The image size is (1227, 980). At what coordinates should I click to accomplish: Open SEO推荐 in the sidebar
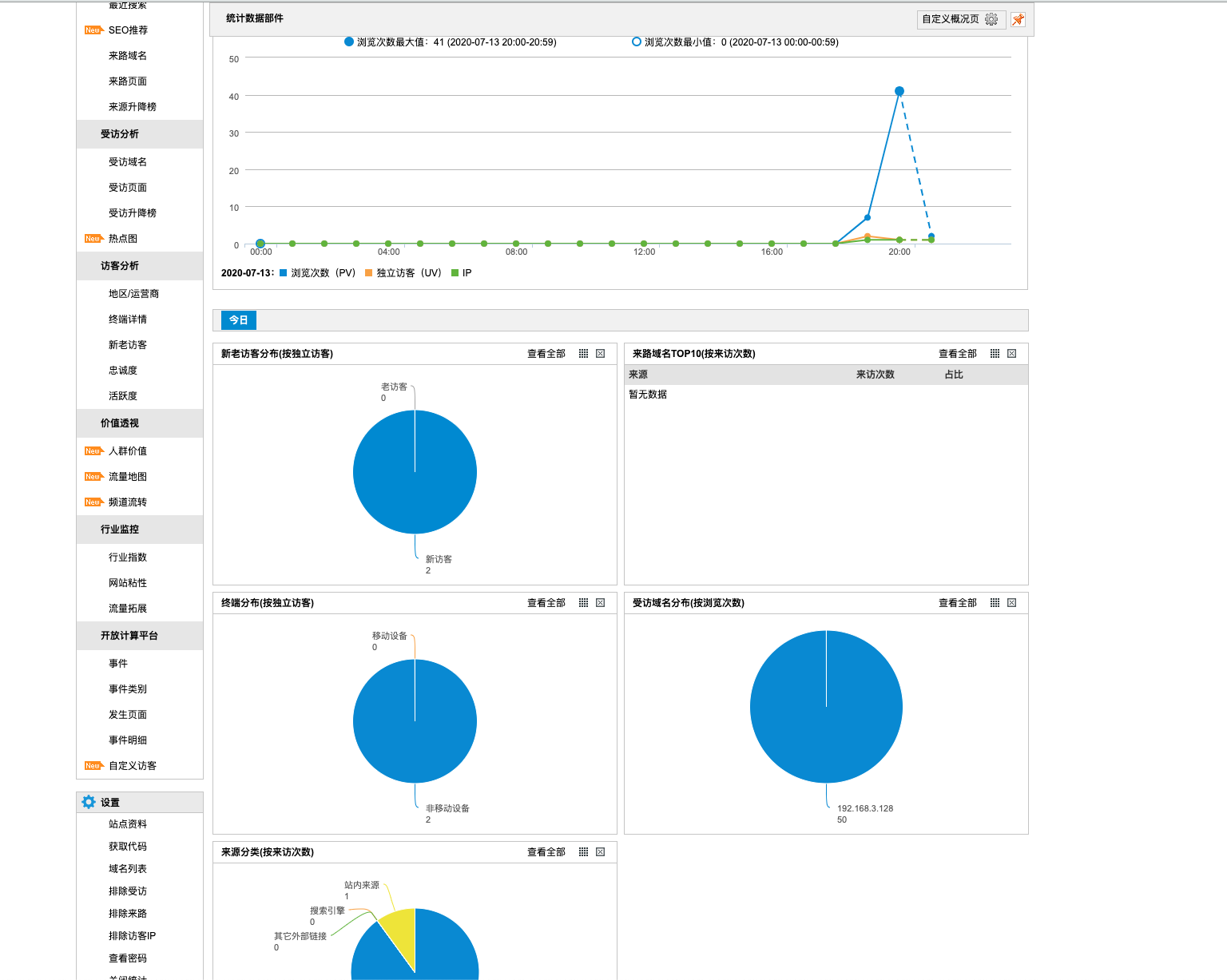click(128, 30)
